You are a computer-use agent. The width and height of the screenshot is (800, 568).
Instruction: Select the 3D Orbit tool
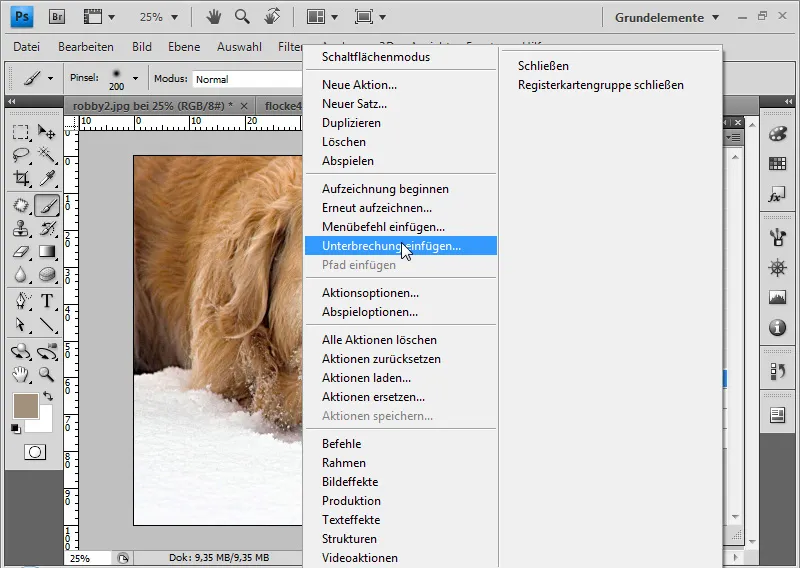click(47, 352)
